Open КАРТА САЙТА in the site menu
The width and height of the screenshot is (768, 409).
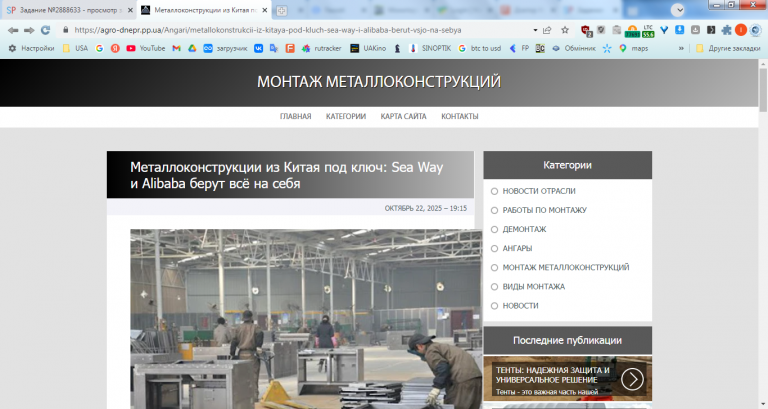click(404, 117)
